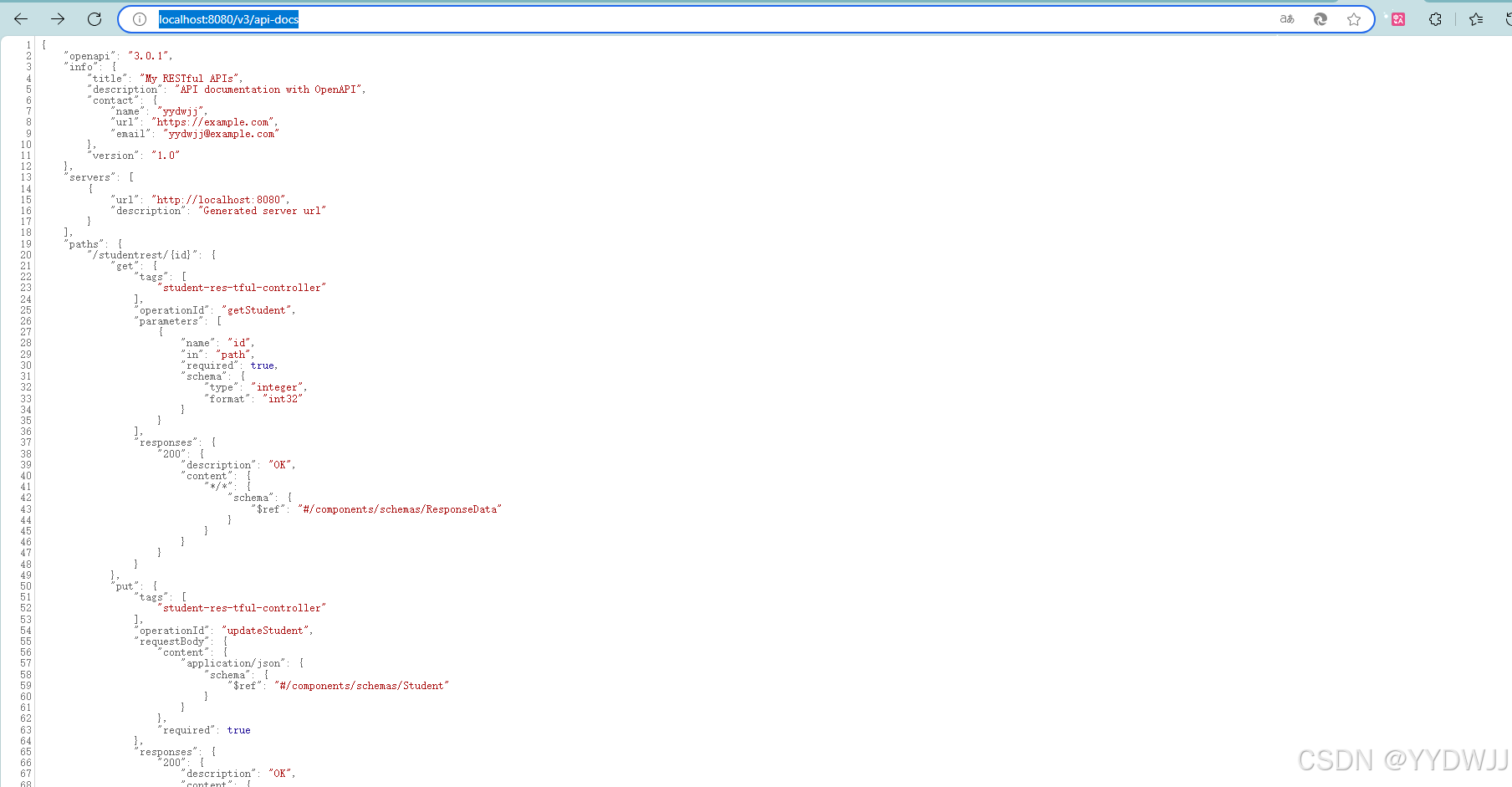
Task: Click the "required": true entry on line 30
Action: (229, 365)
